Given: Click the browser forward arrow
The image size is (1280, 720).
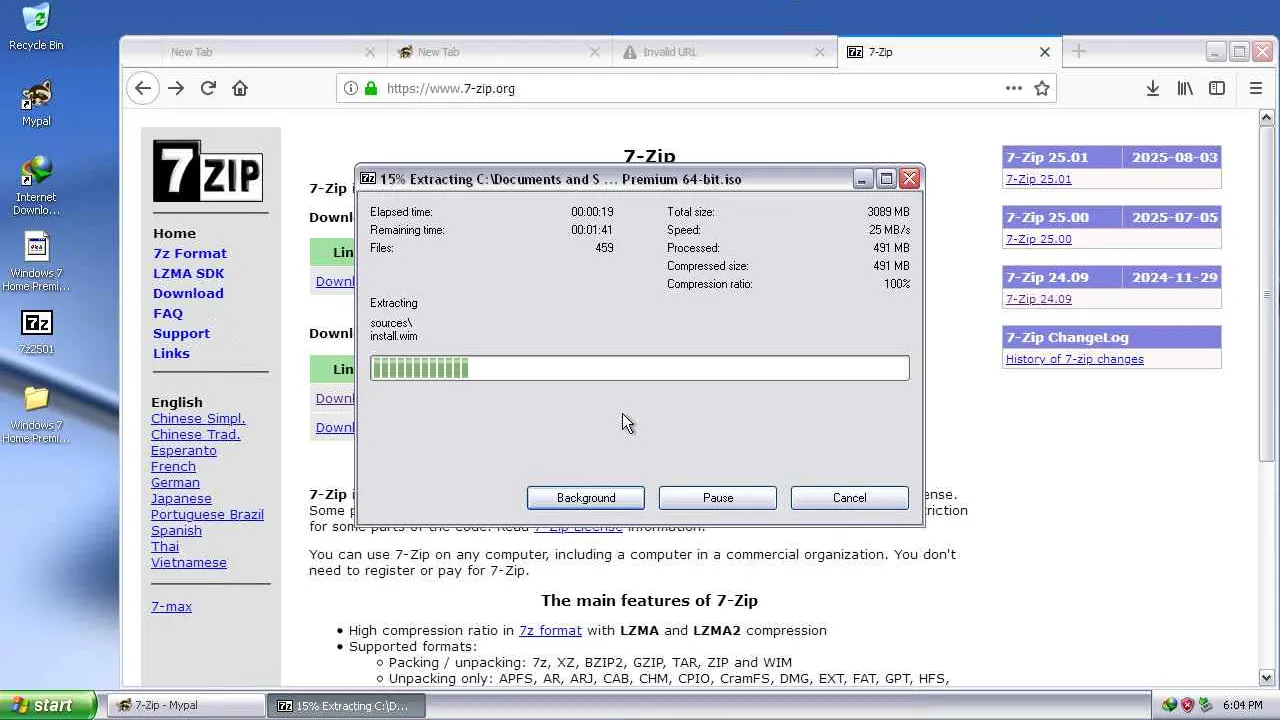Looking at the screenshot, I should click(x=176, y=88).
